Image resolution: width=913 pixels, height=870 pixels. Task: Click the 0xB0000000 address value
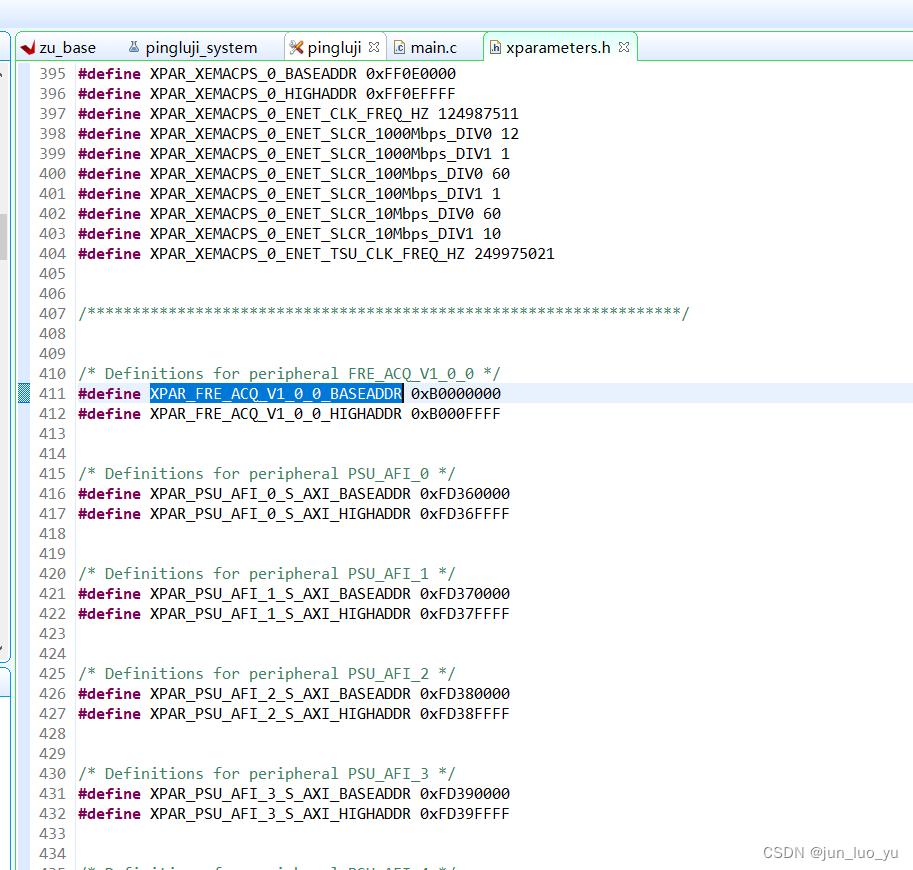456,394
